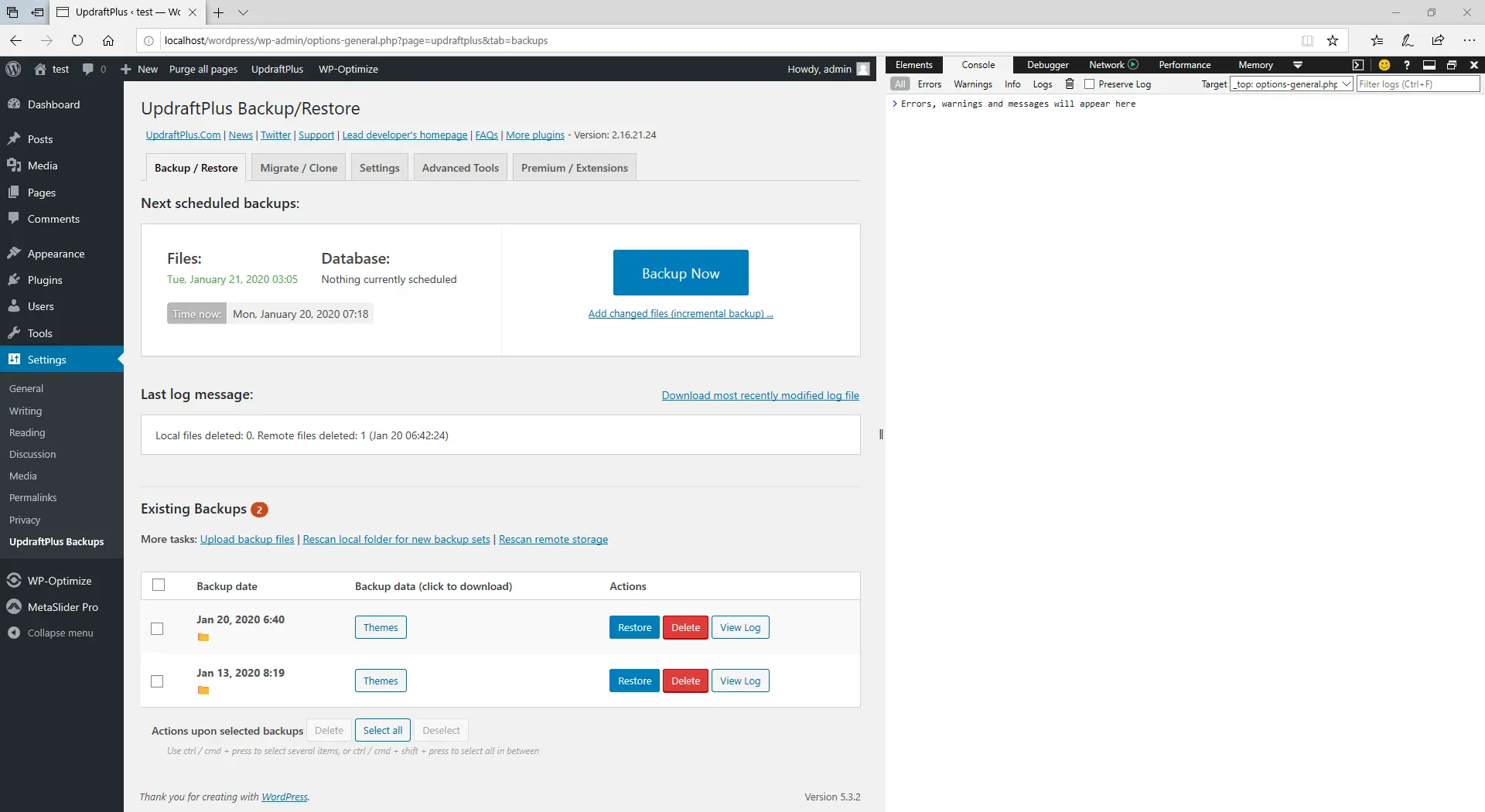Expand more devtools tools arrow
1485x812 pixels.
1298,65
